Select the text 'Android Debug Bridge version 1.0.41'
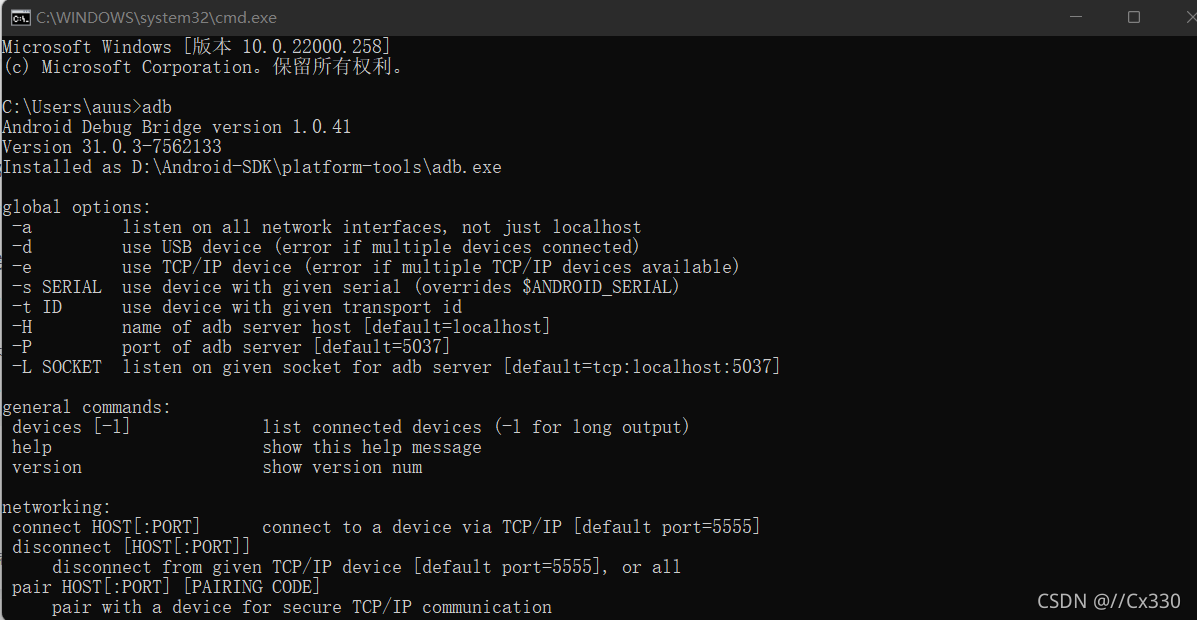The image size is (1197, 620). coord(175,126)
